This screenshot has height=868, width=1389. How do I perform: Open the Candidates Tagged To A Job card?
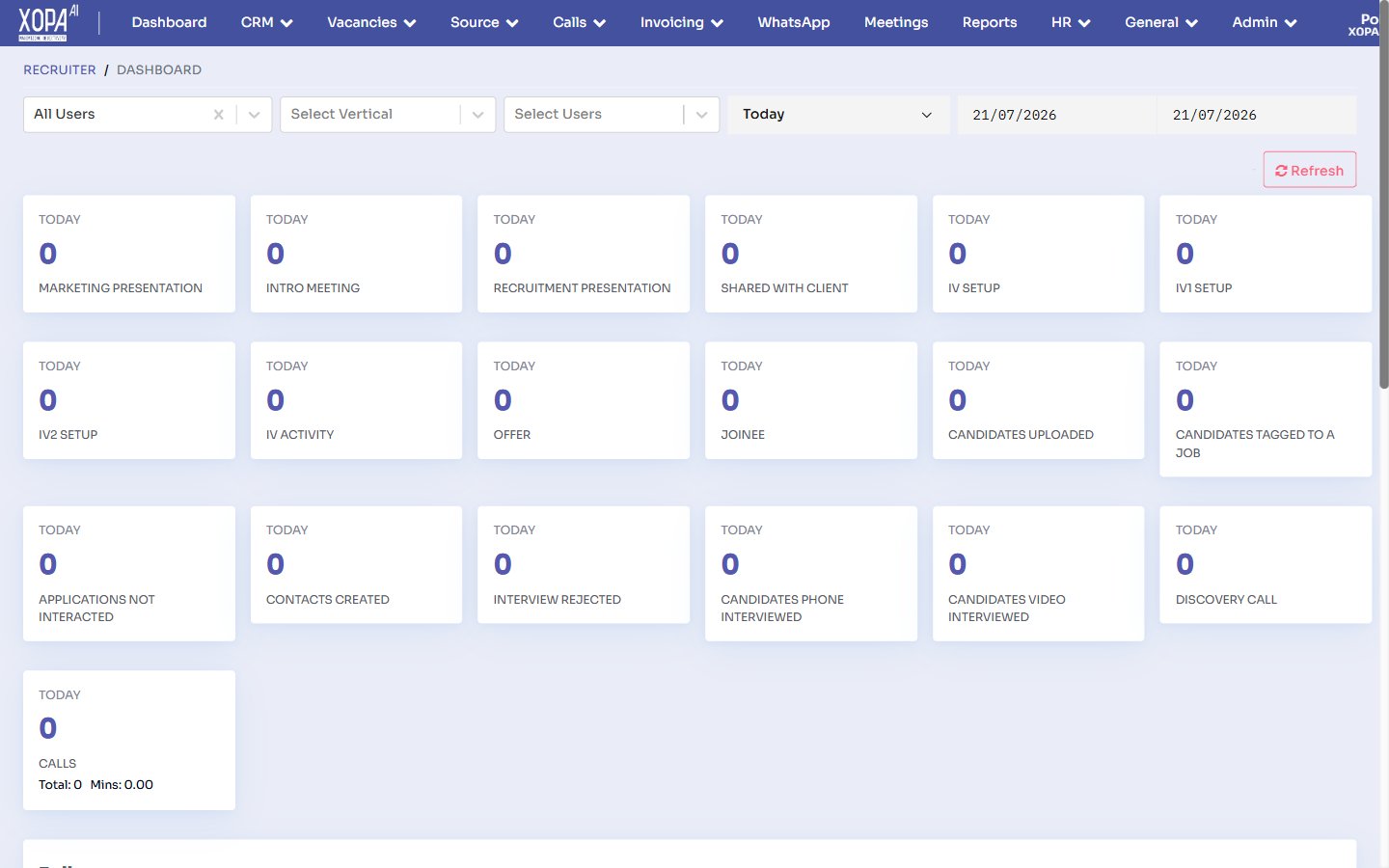tap(1266, 409)
